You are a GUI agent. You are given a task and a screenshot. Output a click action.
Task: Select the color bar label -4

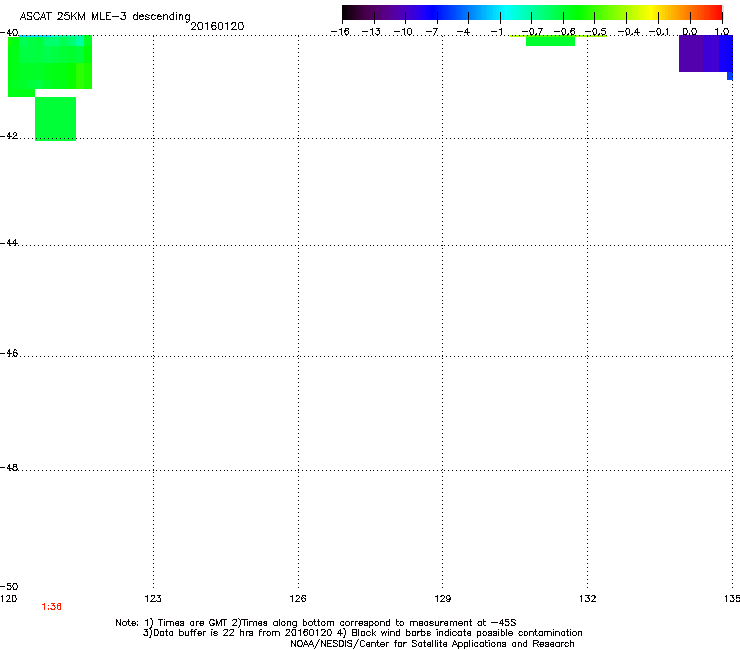(463, 32)
